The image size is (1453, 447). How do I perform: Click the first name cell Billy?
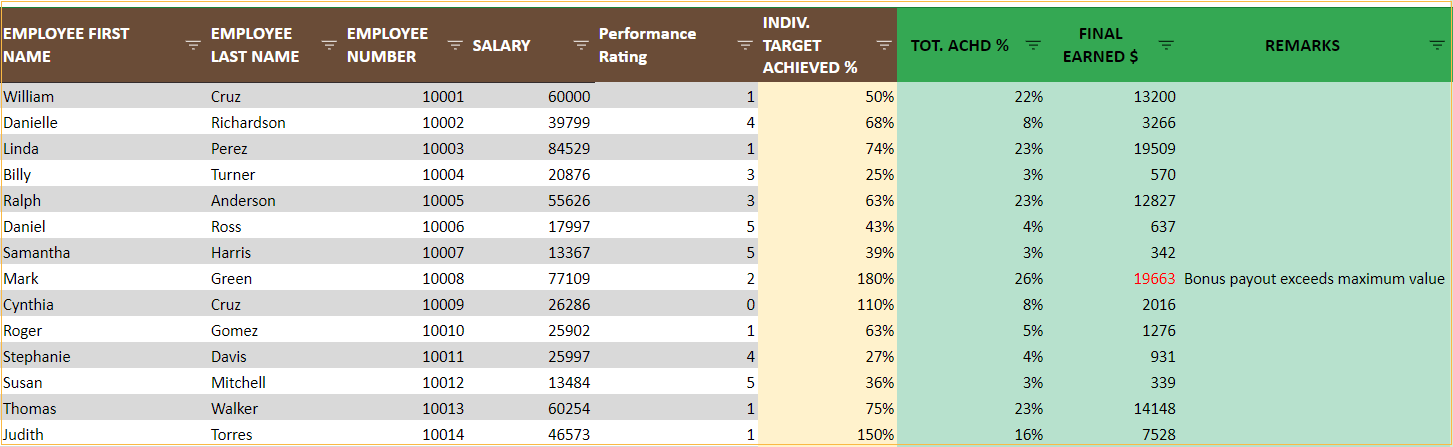point(104,175)
